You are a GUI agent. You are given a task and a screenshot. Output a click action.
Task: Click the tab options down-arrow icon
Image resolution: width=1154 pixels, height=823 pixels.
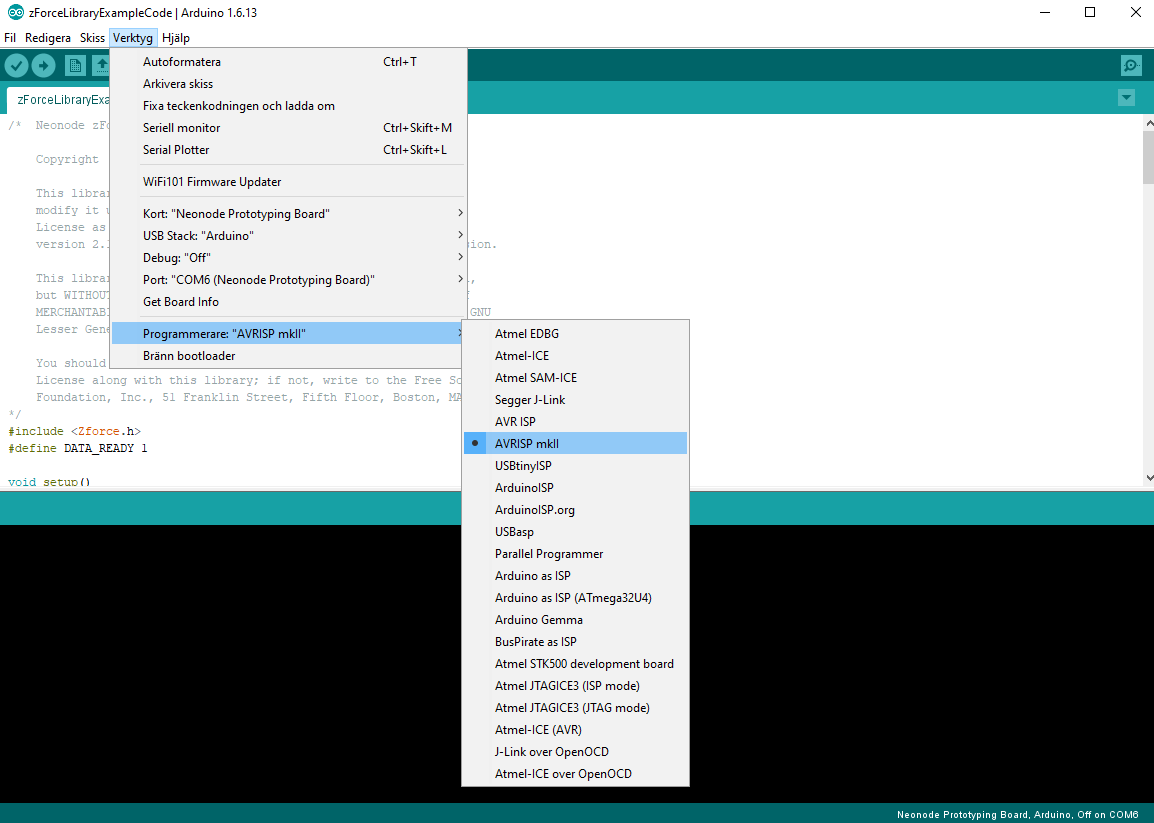point(1126,98)
